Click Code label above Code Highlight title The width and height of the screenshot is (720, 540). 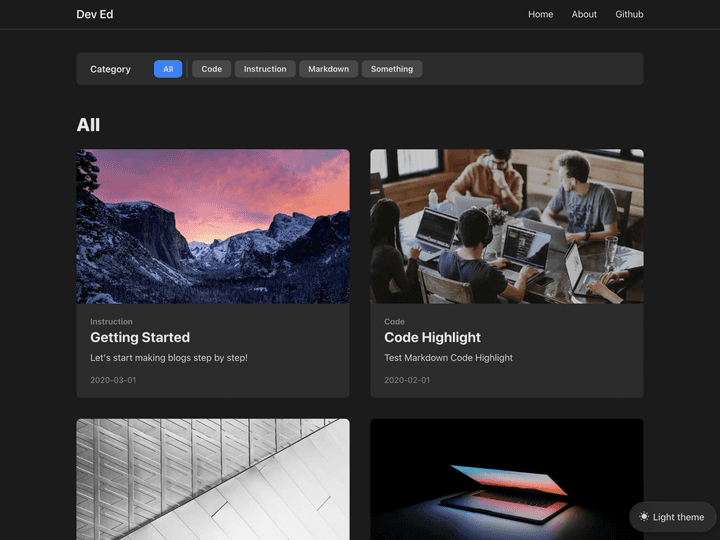394,322
